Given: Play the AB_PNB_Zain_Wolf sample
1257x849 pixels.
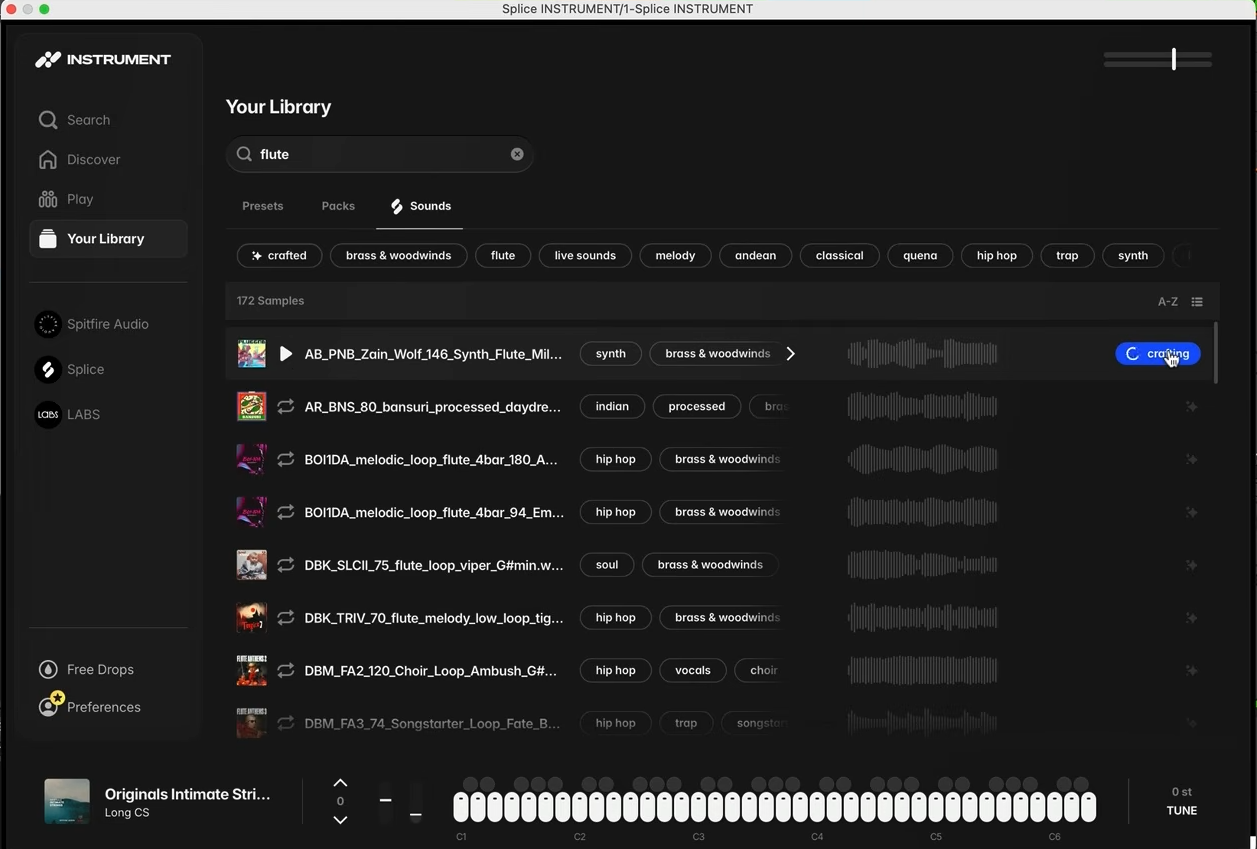Looking at the screenshot, I should click(286, 354).
